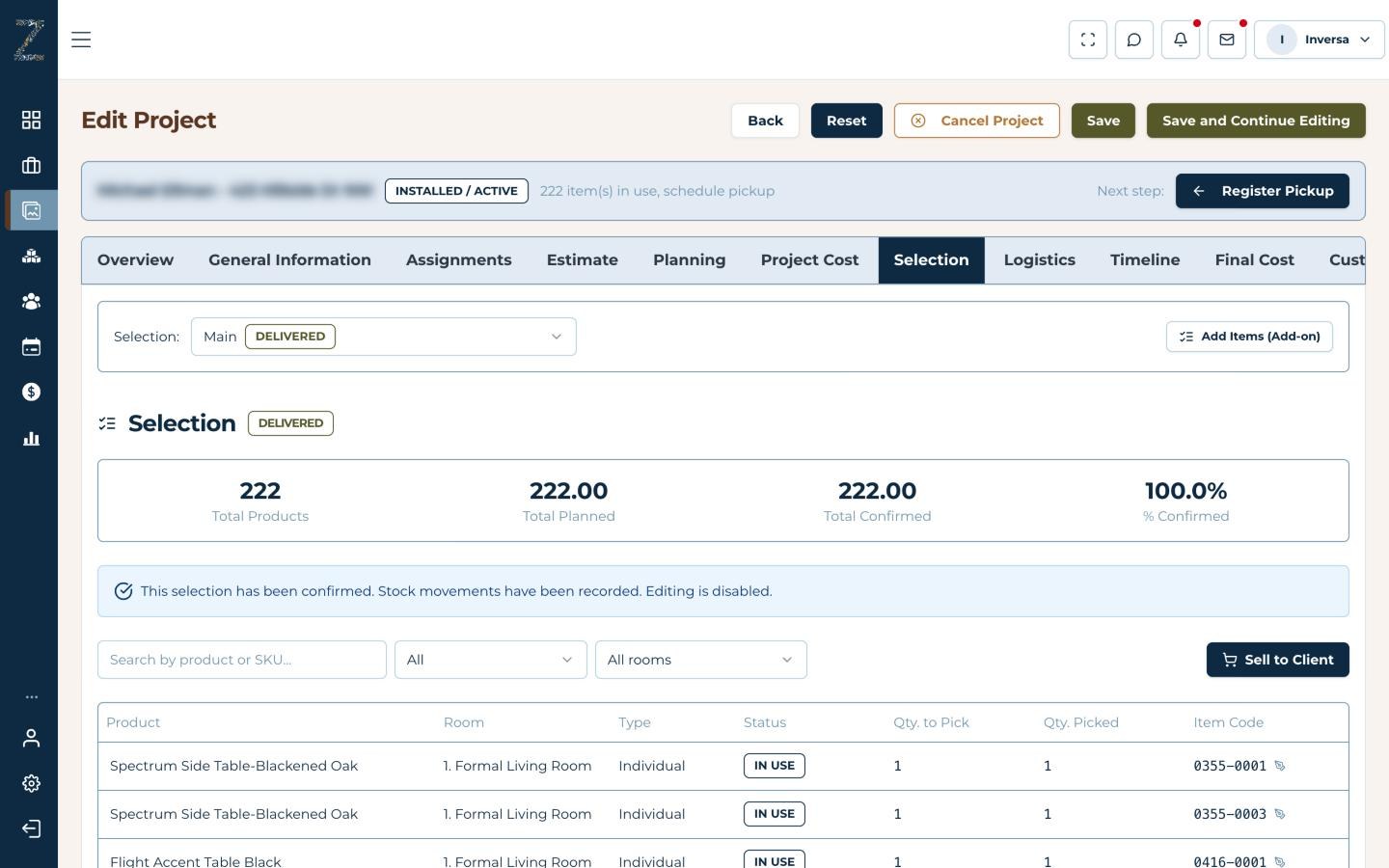
Task: Click the tag icon beside 0355-0001
Action: pyautogui.click(x=1280, y=766)
